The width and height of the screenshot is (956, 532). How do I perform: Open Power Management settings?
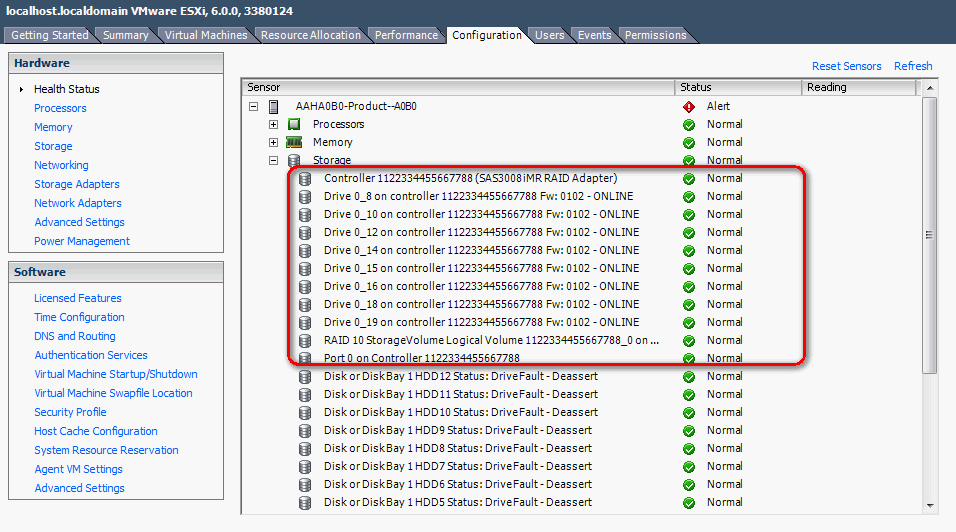coord(82,241)
